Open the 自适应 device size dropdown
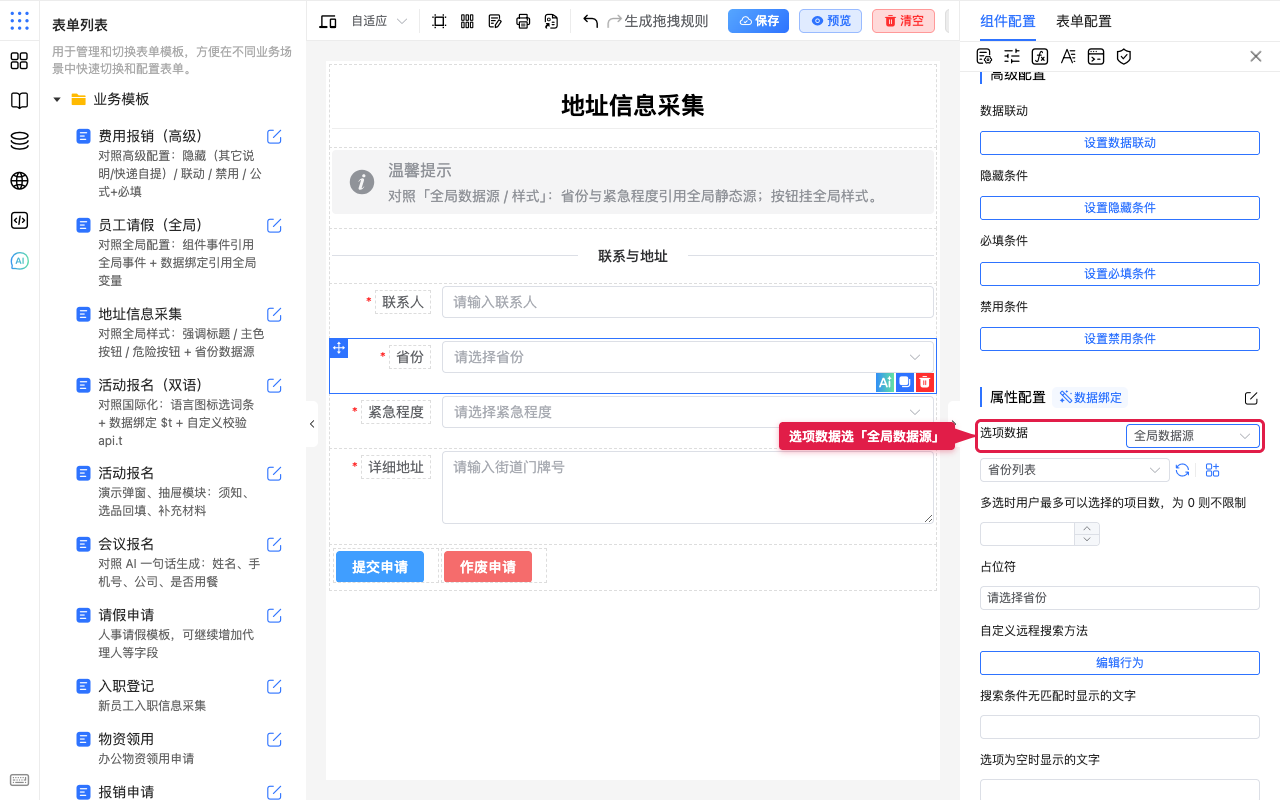 [379, 21]
